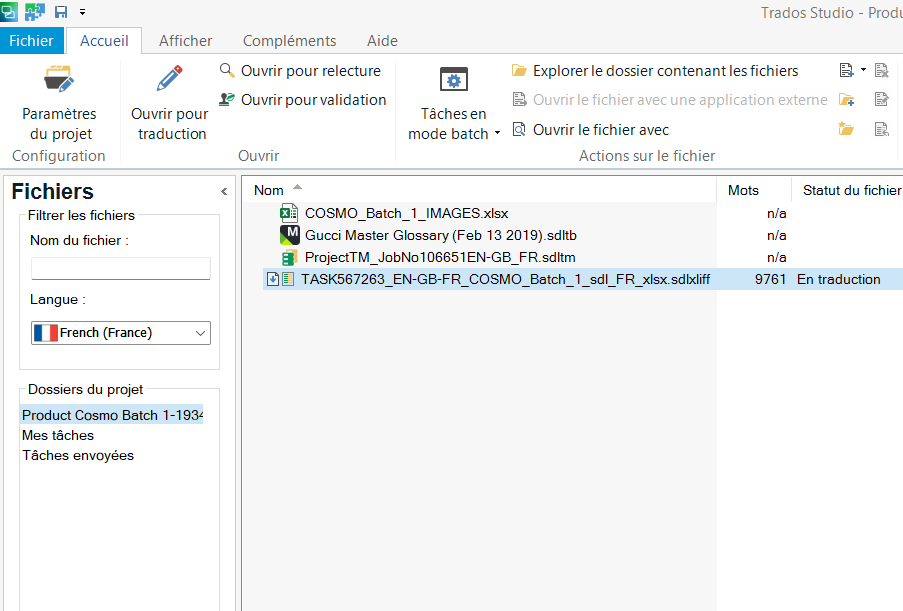Expand the Tâches en mode batch dropdown arrow
Viewport: 903px width, 611px height.
[x=497, y=134]
